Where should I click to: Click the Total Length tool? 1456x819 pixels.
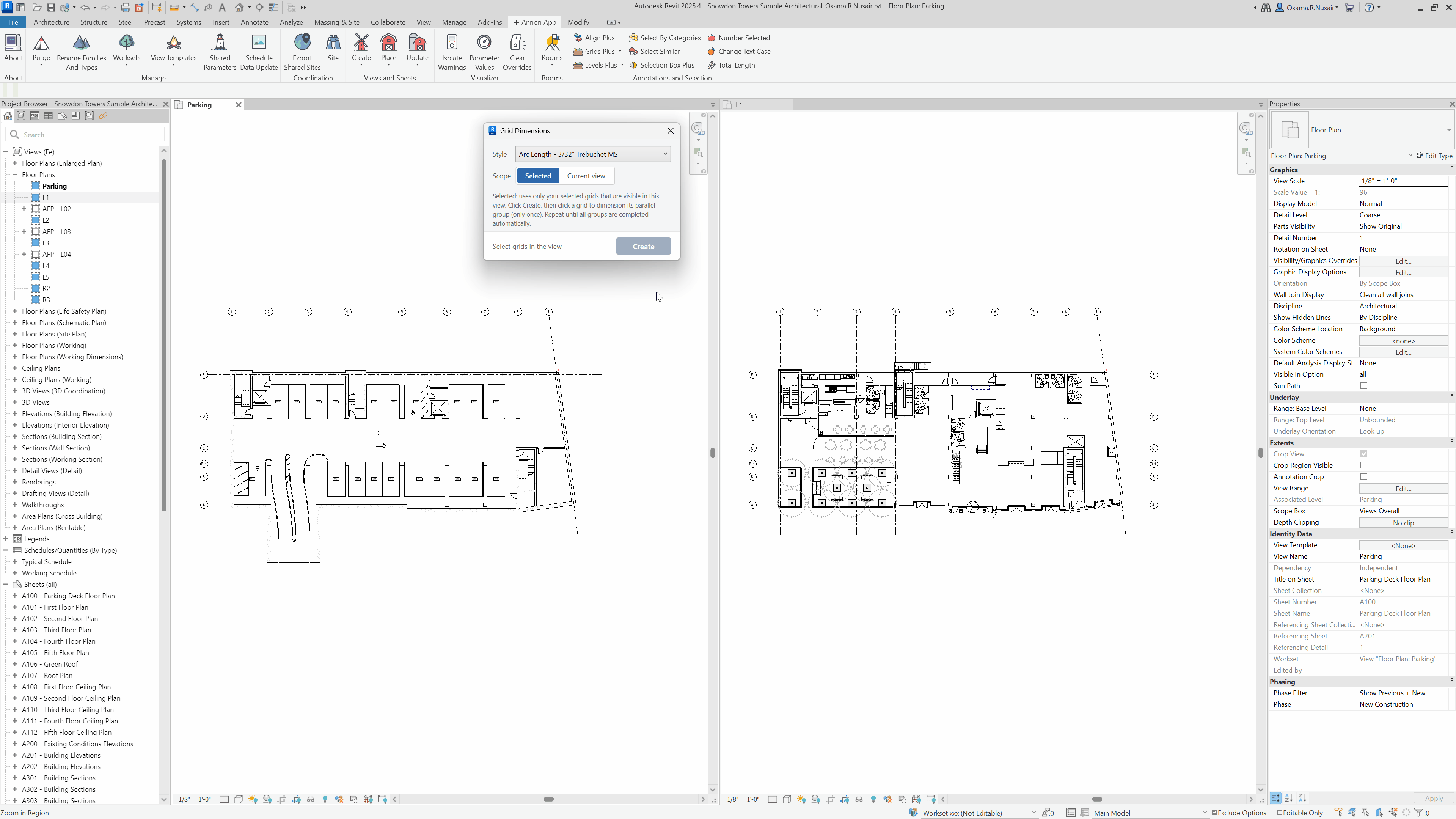[731, 65]
